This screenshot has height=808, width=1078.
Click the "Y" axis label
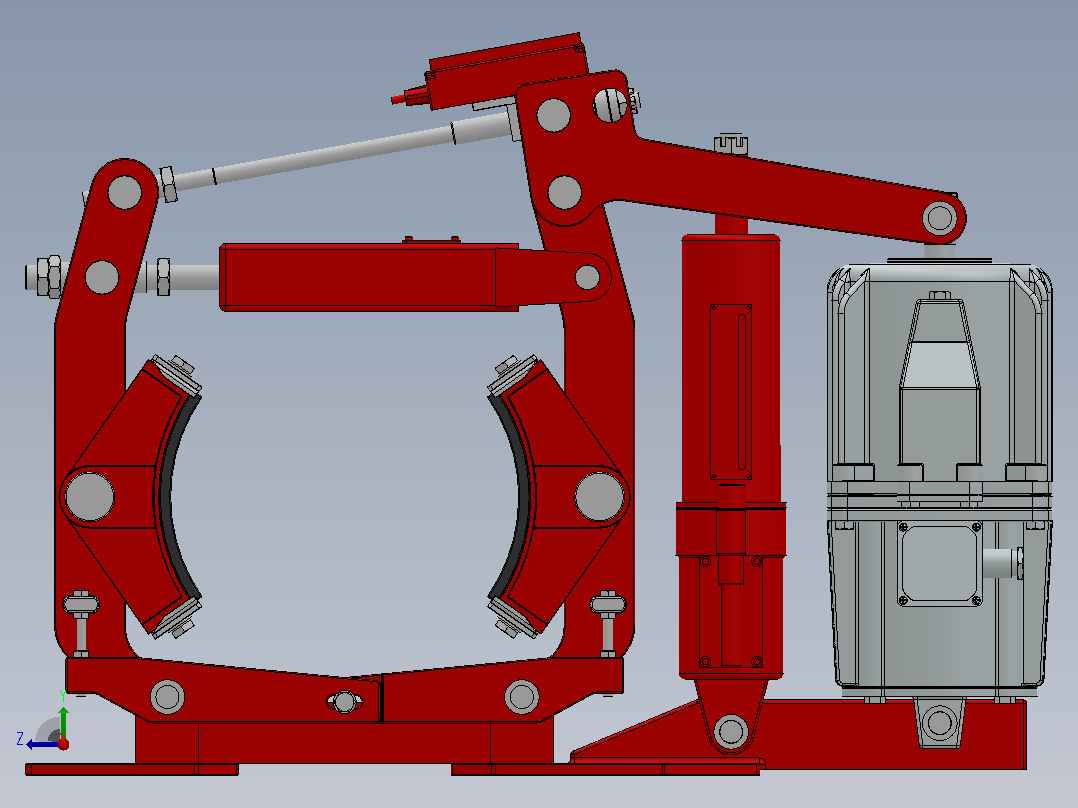[63, 697]
